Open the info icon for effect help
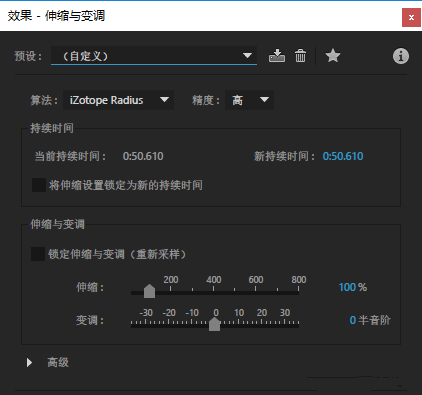The width and height of the screenshot is (422, 395). tap(400, 56)
